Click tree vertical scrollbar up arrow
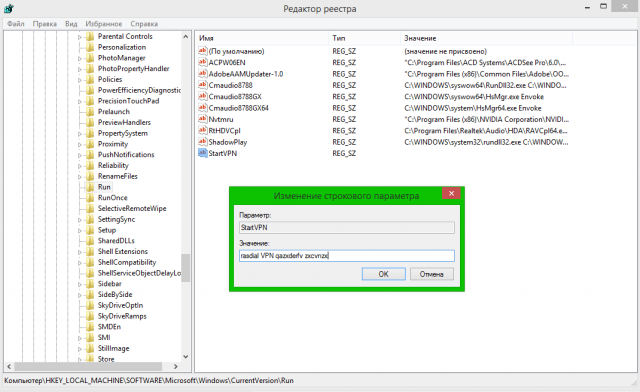640x392 pixels. pos(186,36)
